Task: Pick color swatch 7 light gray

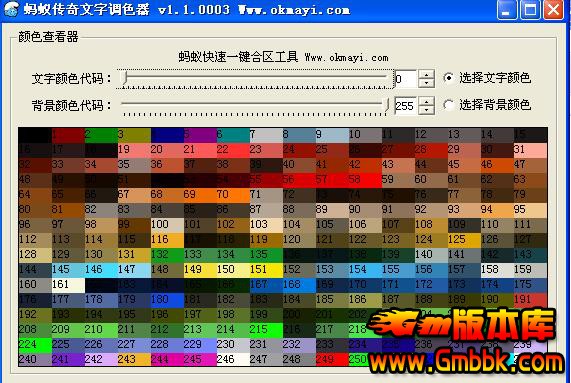Action: click(266, 135)
